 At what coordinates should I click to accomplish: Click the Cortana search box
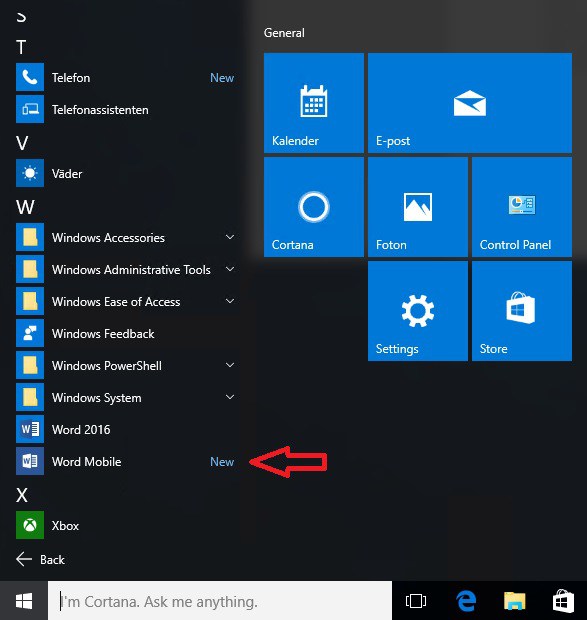[x=220, y=601]
